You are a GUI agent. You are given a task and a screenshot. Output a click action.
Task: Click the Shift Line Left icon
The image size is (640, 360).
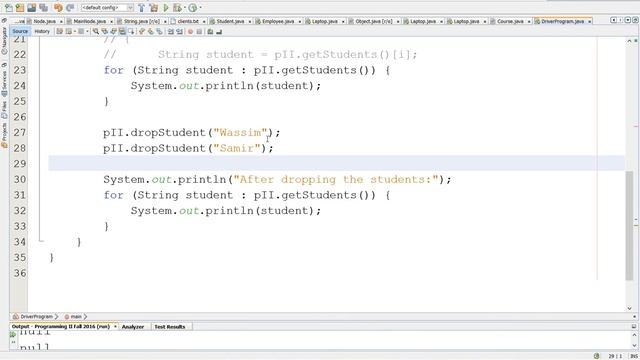[x=171, y=31]
